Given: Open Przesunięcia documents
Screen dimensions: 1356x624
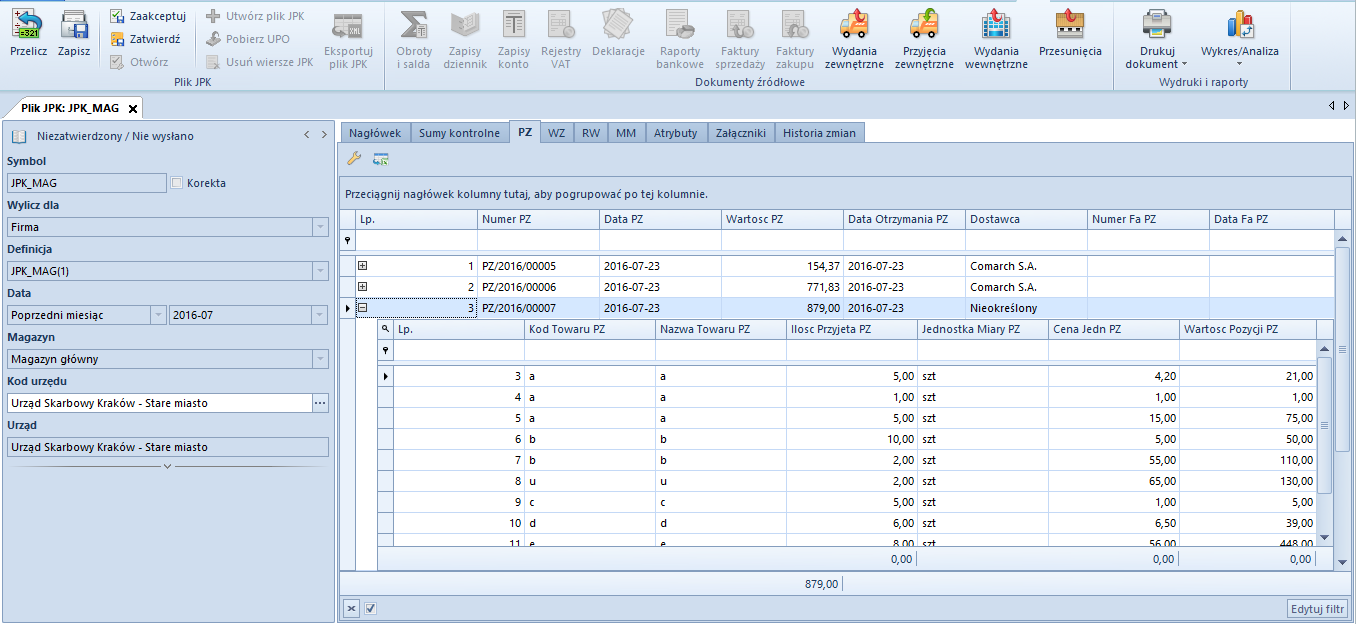Looking at the screenshot, I should [x=1070, y=34].
